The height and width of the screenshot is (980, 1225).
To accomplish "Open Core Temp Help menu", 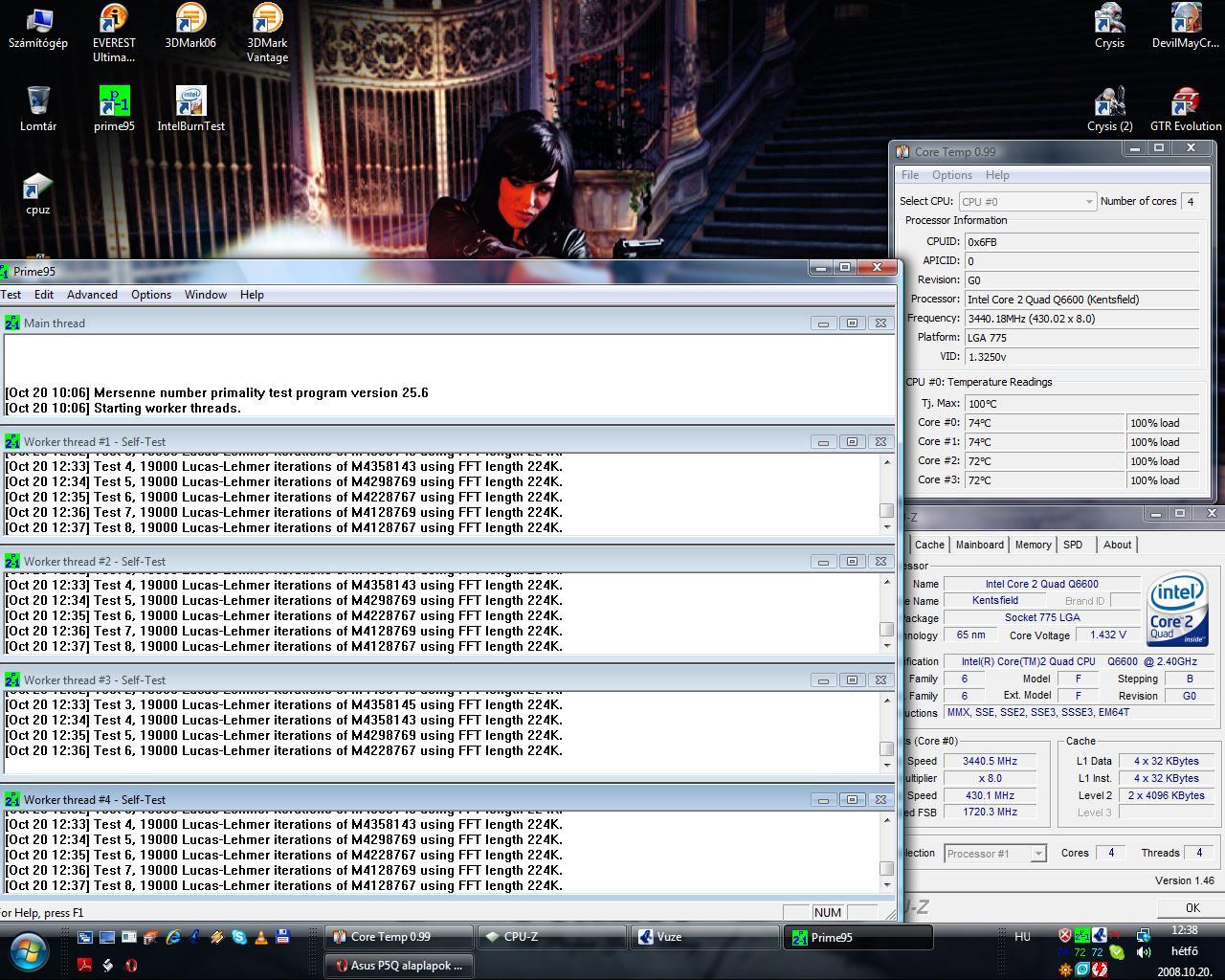I will (x=997, y=175).
